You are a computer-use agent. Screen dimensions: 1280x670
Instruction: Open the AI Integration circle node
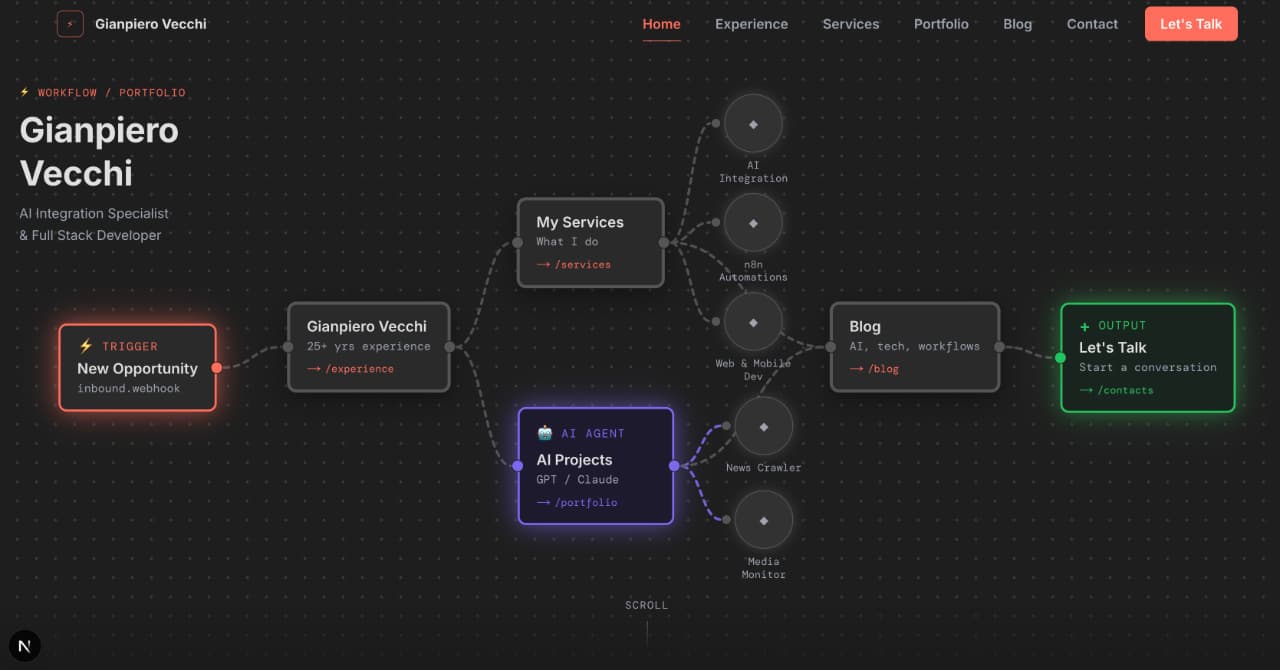(x=753, y=124)
